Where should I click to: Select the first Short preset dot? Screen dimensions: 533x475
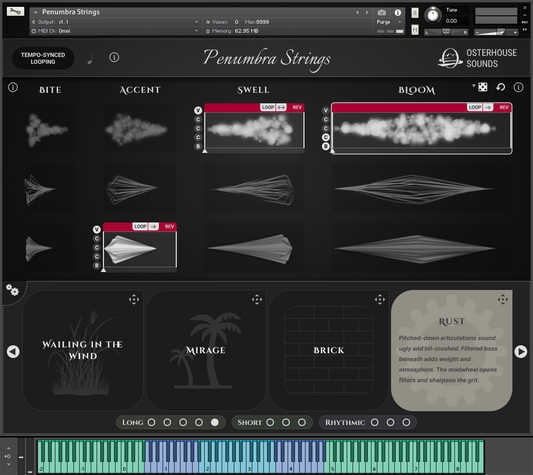coord(270,422)
